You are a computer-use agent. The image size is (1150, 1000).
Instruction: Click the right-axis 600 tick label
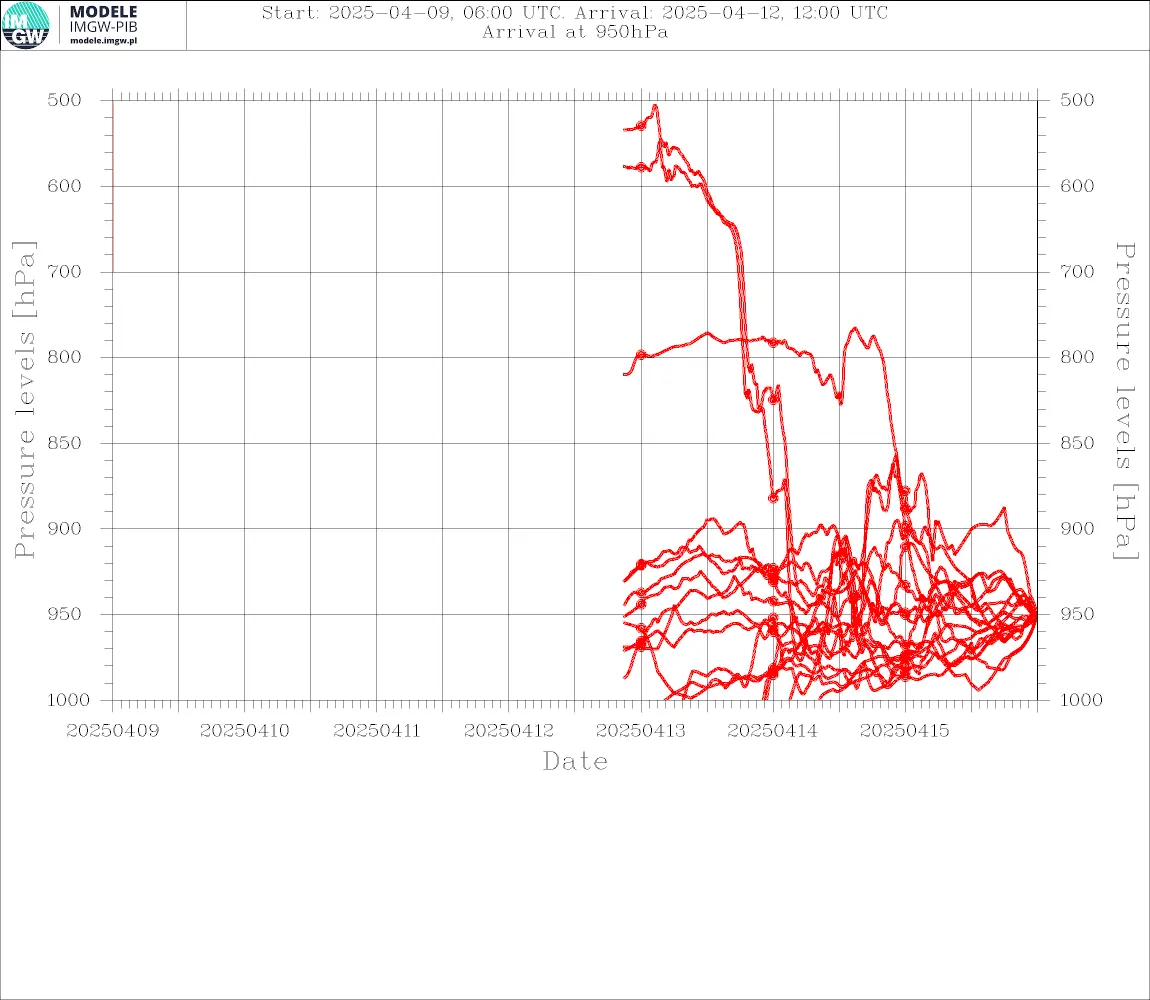[1077, 186]
